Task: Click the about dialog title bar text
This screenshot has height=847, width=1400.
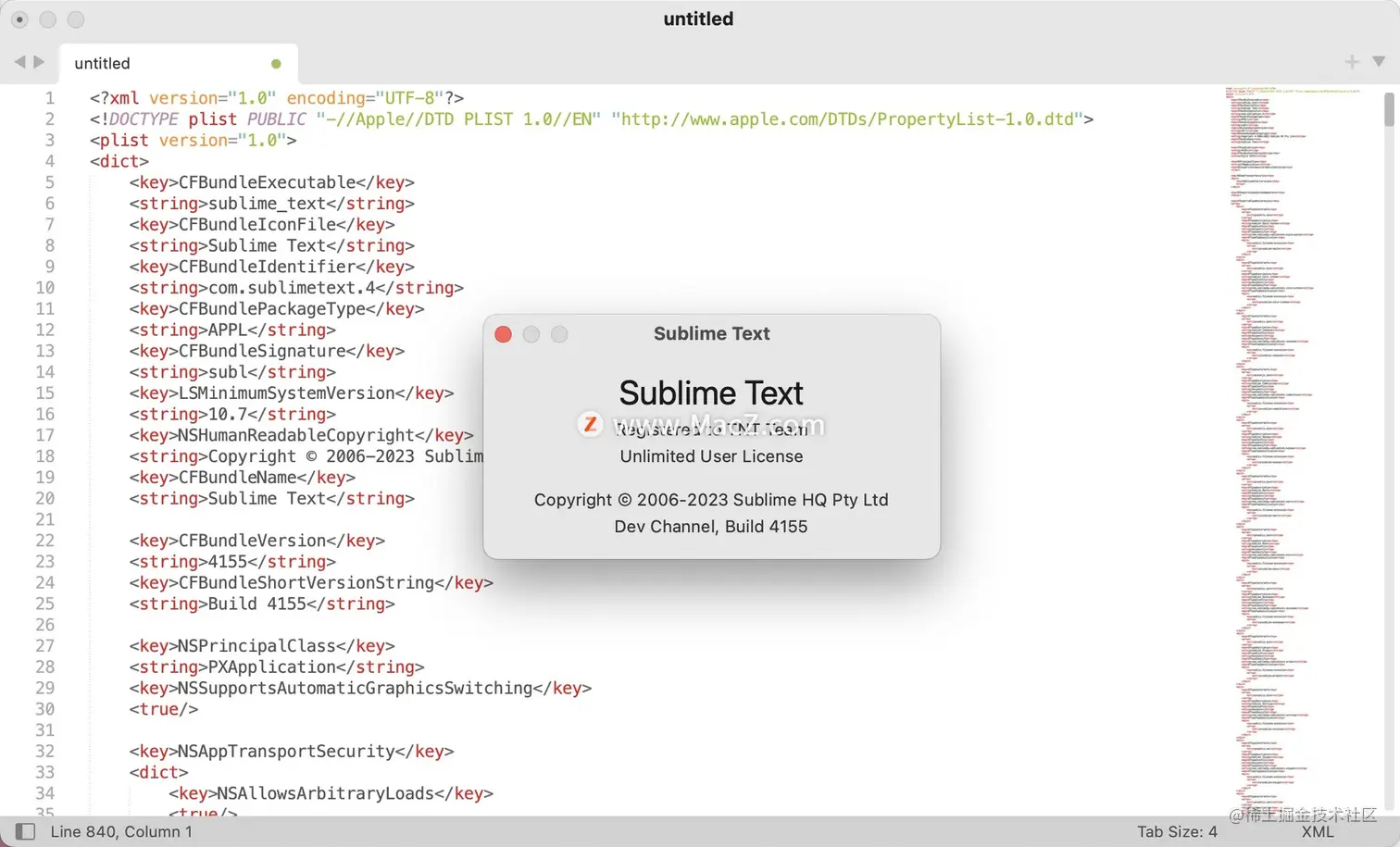Action: [711, 333]
